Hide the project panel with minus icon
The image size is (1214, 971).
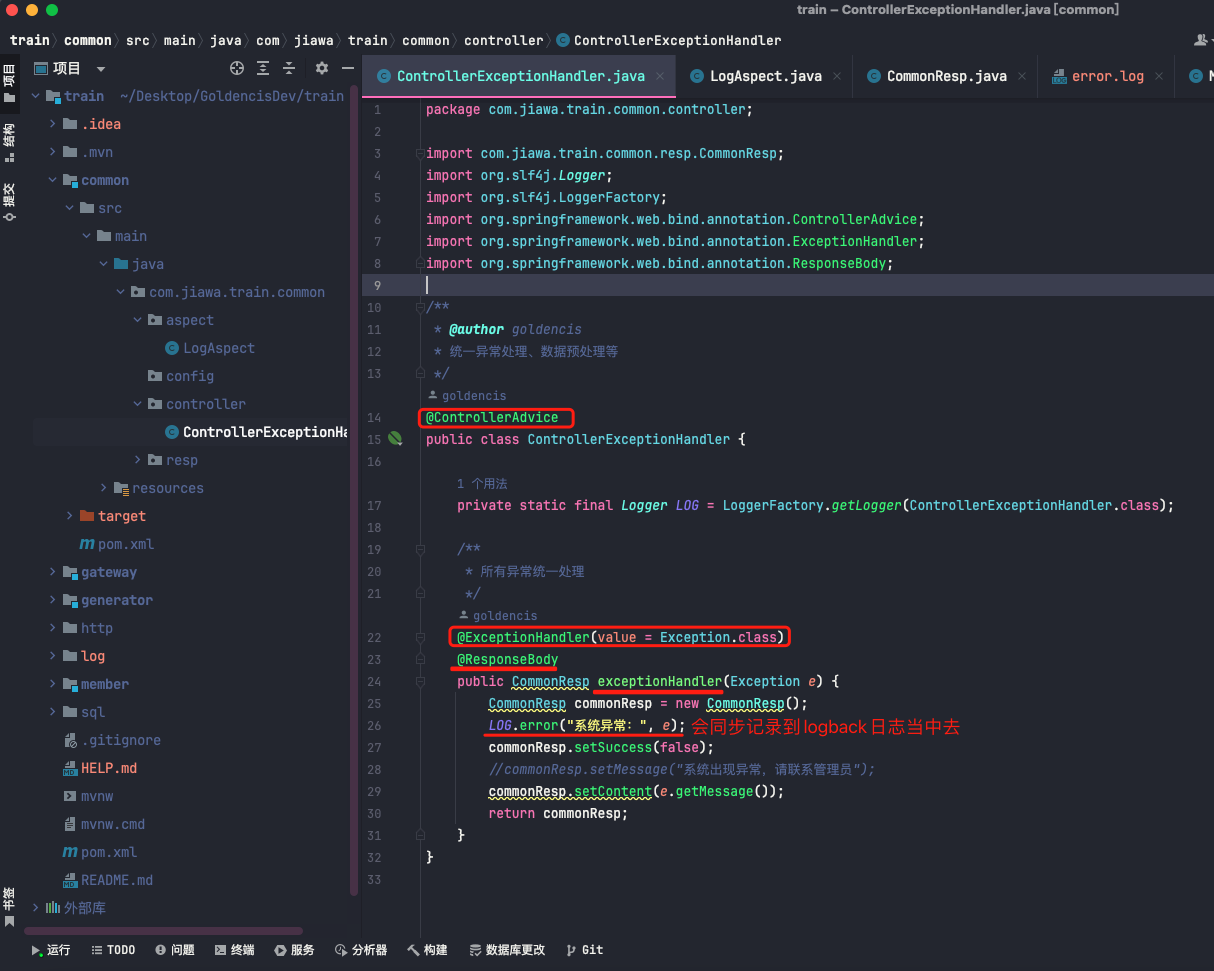tap(347, 68)
